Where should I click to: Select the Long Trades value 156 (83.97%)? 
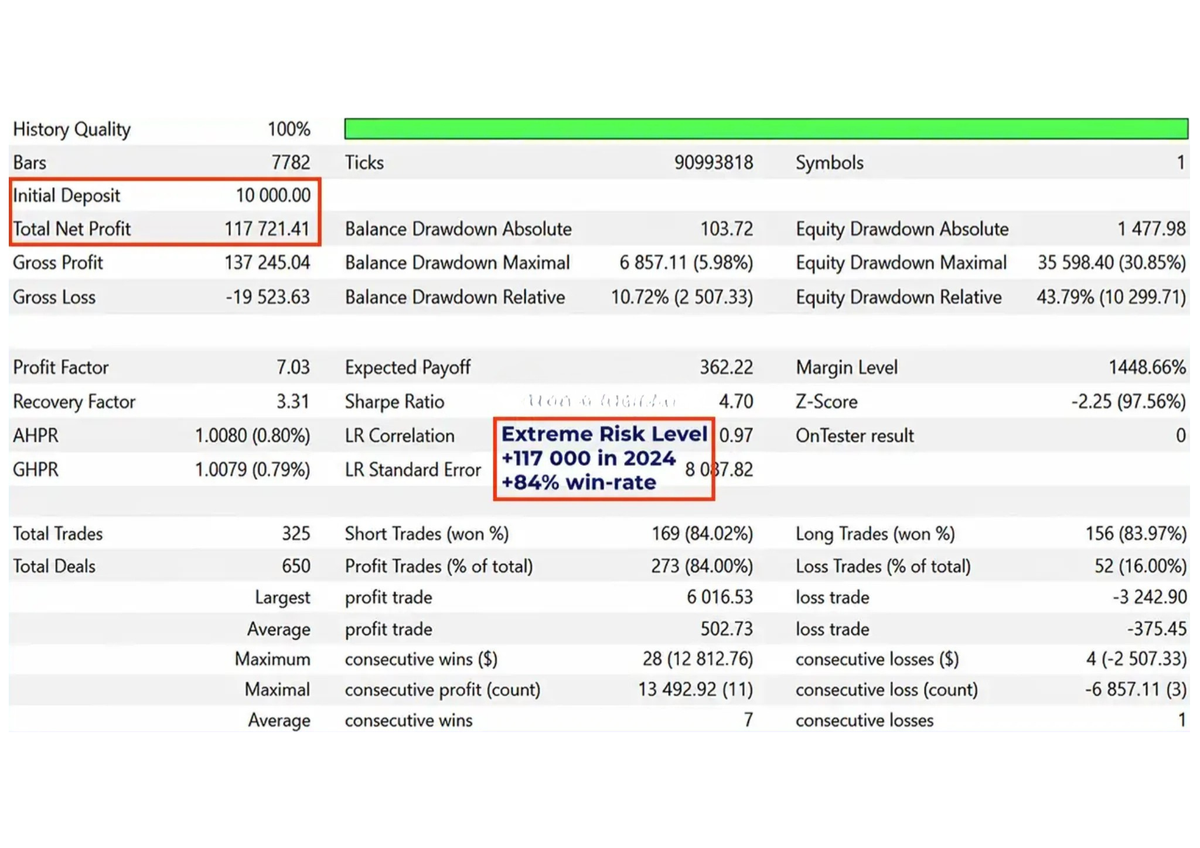tap(1136, 534)
